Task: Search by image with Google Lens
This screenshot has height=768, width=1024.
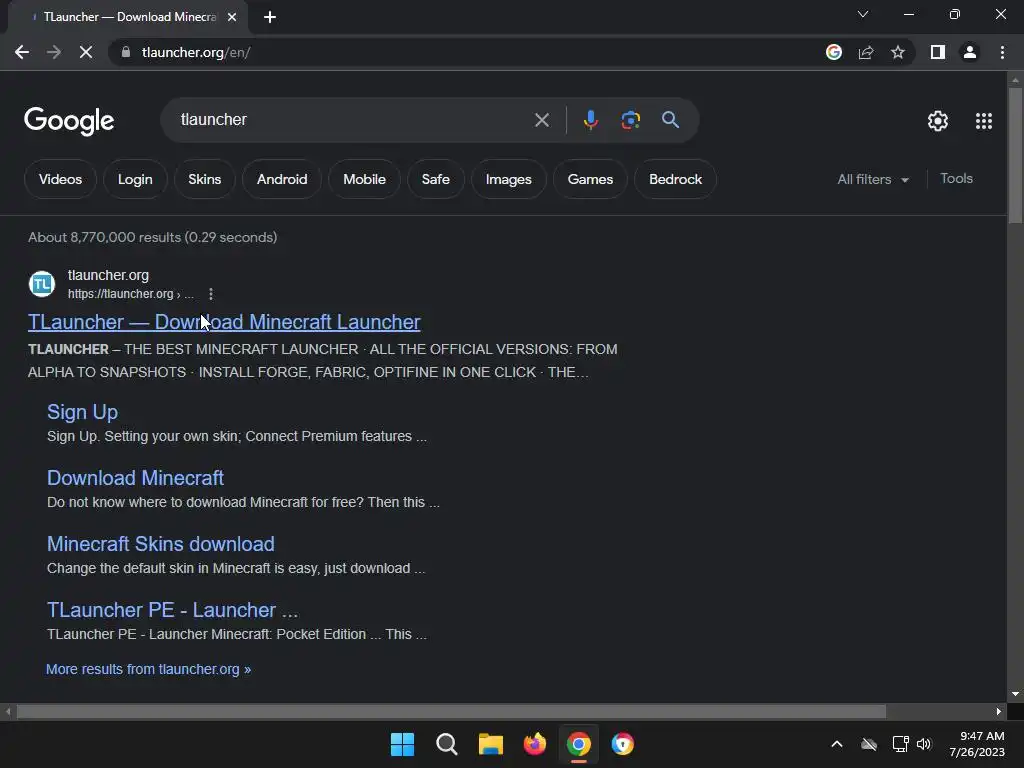Action: point(630,120)
